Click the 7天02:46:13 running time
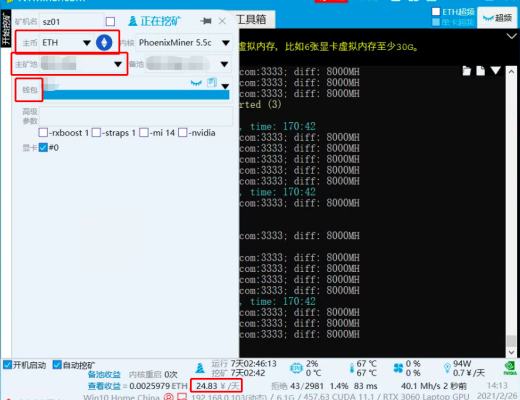This screenshot has height=400, width=520. (x=253, y=363)
